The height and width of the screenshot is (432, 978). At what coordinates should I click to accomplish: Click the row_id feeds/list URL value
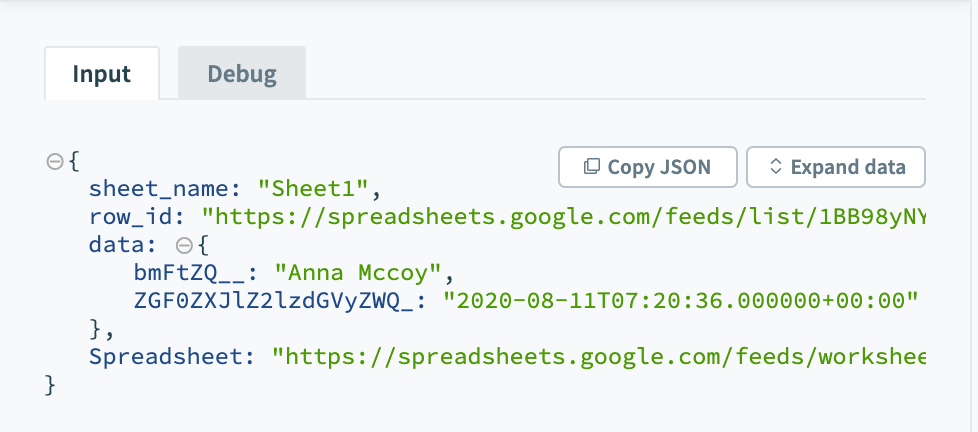coord(565,215)
